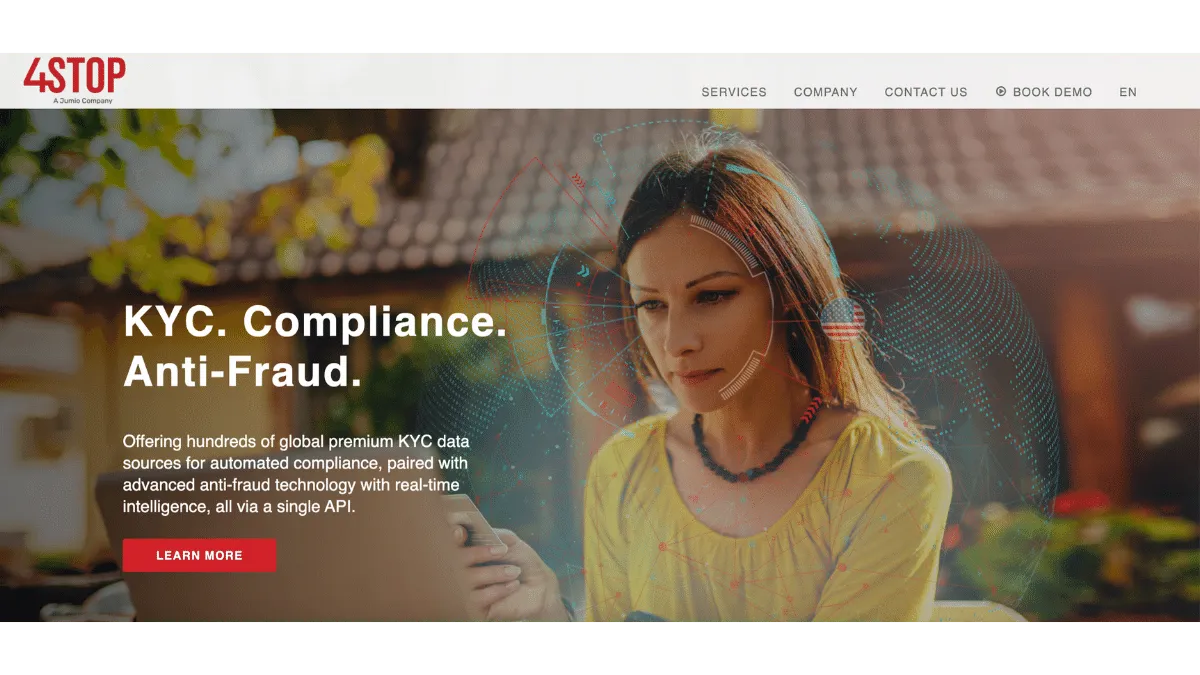Open the EN language selector

[1128, 92]
